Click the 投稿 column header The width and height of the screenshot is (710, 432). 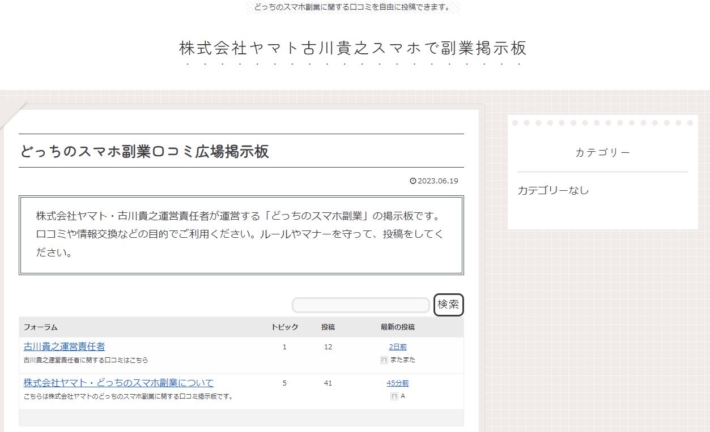(328, 327)
